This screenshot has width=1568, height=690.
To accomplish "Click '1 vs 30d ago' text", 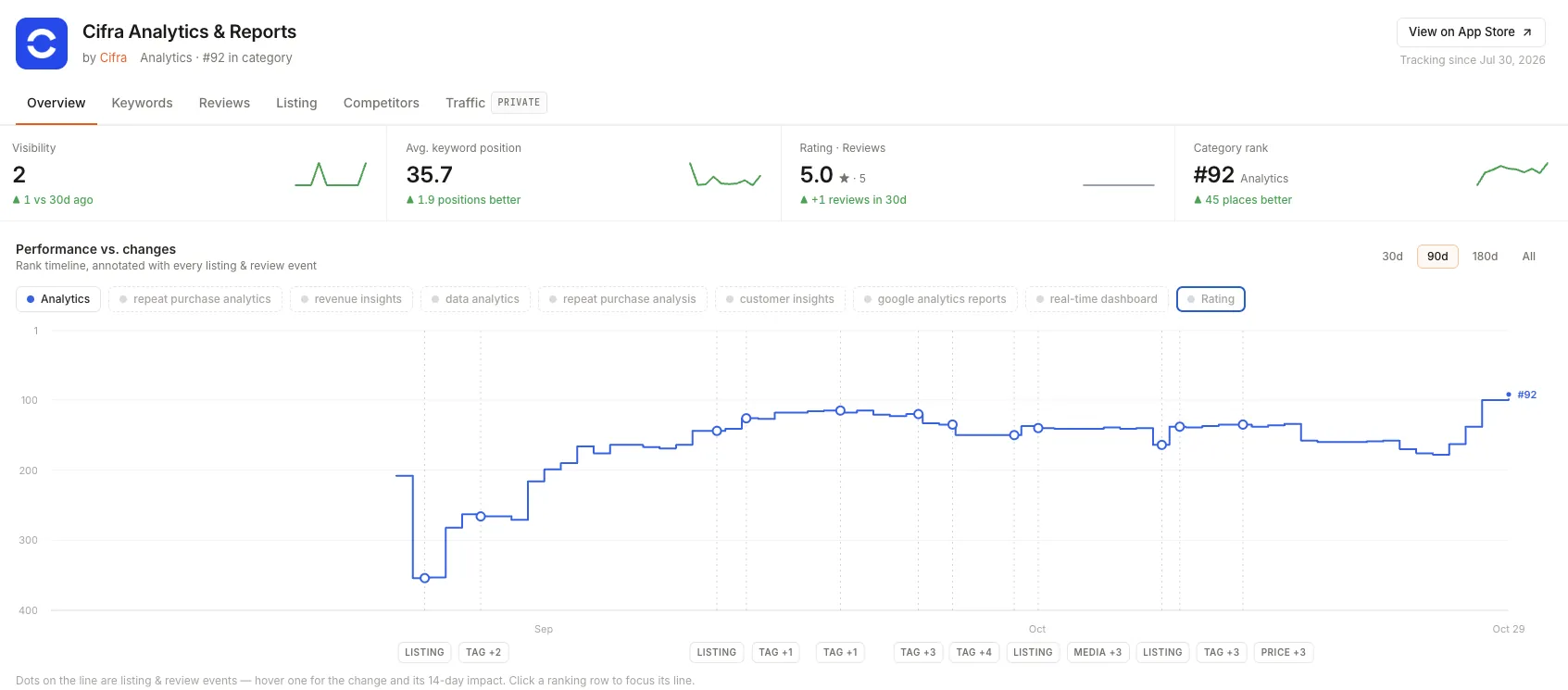I will tap(58, 200).
